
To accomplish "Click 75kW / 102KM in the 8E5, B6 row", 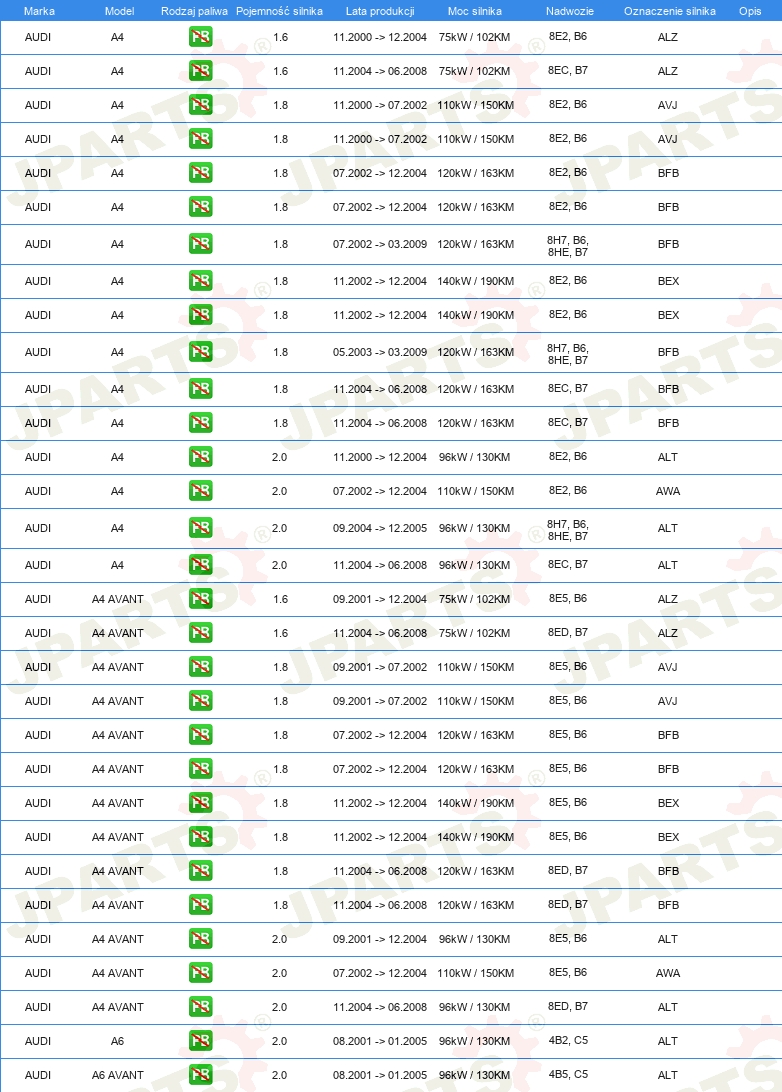I will click(x=474, y=600).
